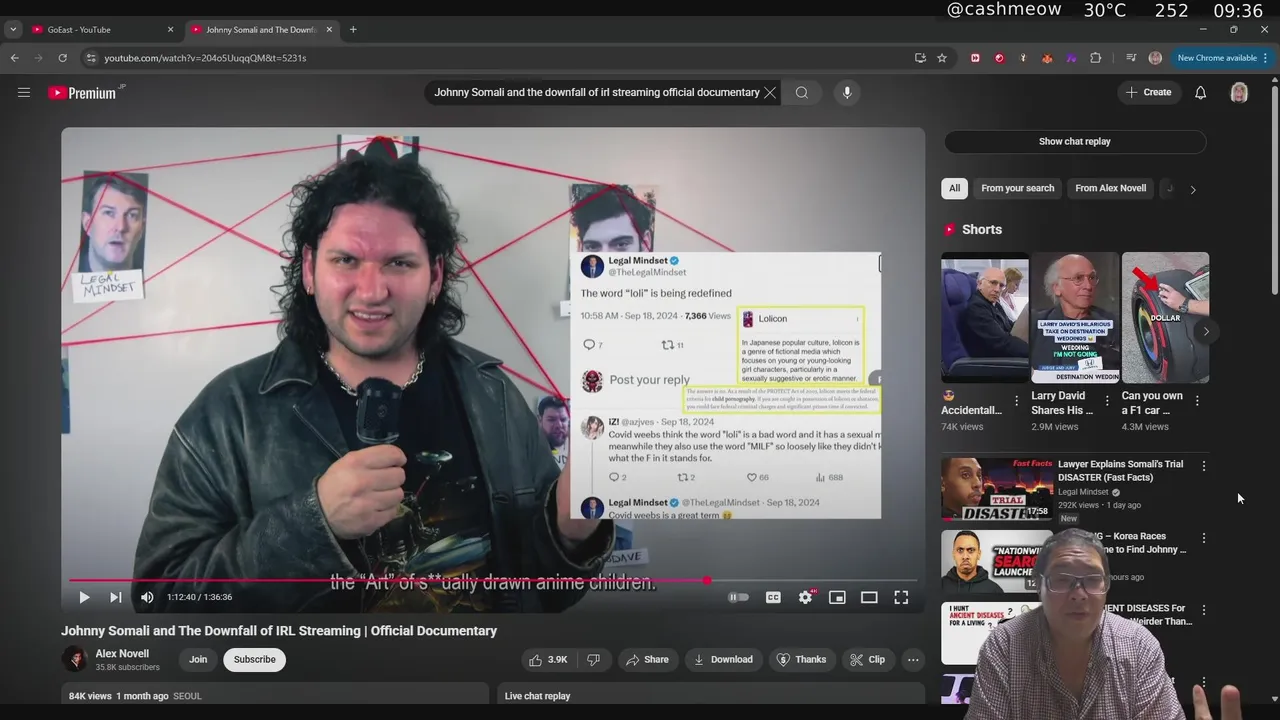The image size is (1280, 720).
Task: Play the video
Action: click(84, 597)
